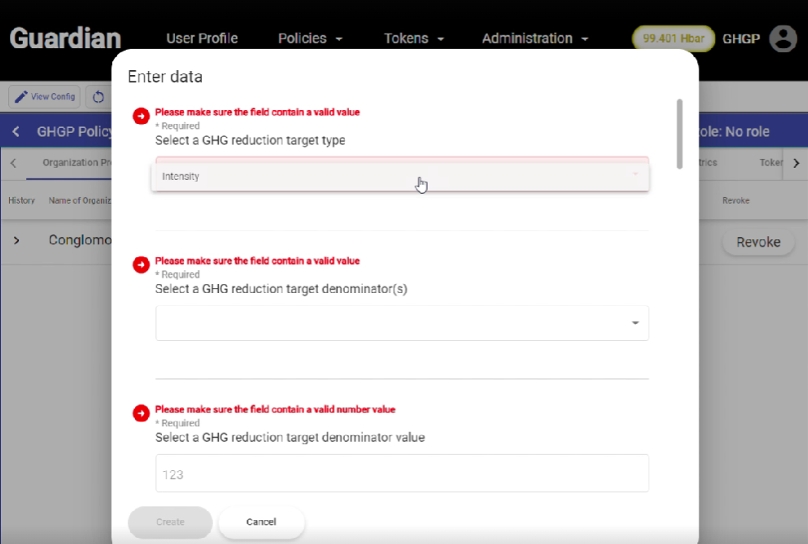Select the Intensity option in the dropdown
This screenshot has width=808, height=544.
[x=400, y=177]
